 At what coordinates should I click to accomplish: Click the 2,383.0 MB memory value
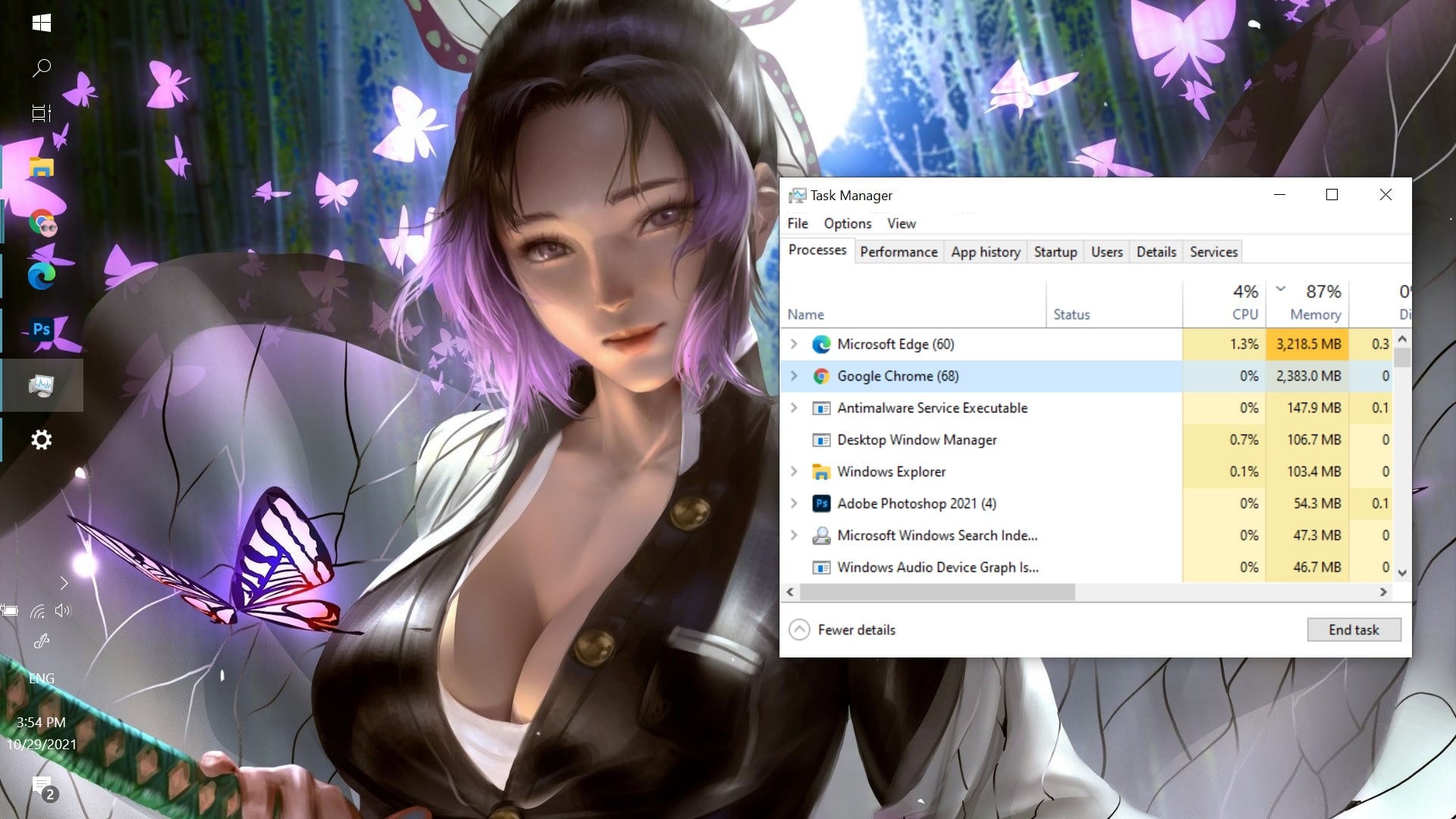[1308, 376]
